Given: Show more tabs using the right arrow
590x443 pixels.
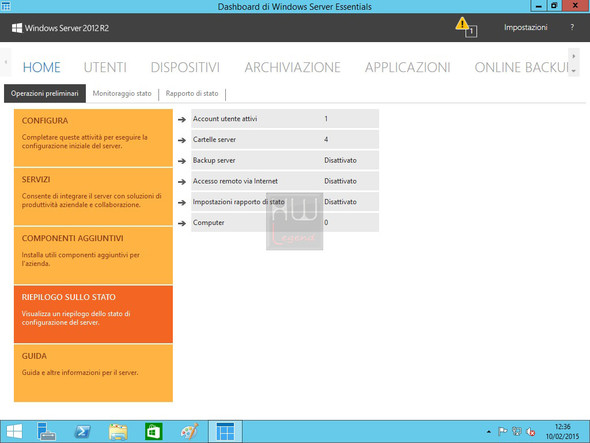Looking at the screenshot, I should pyautogui.click(x=573, y=56).
